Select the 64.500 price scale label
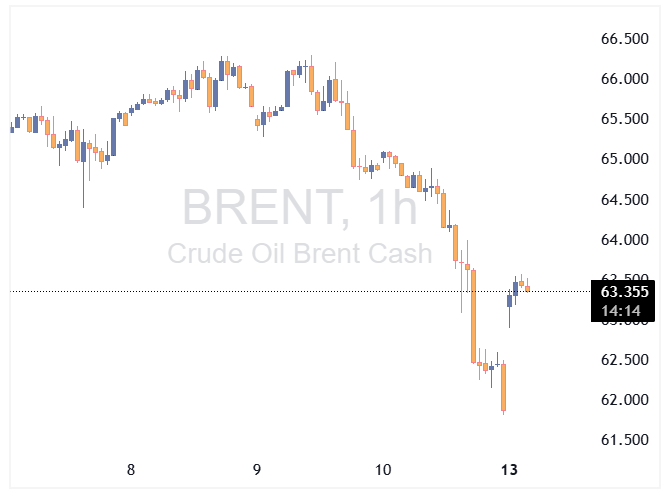 click(x=624, y=200)
